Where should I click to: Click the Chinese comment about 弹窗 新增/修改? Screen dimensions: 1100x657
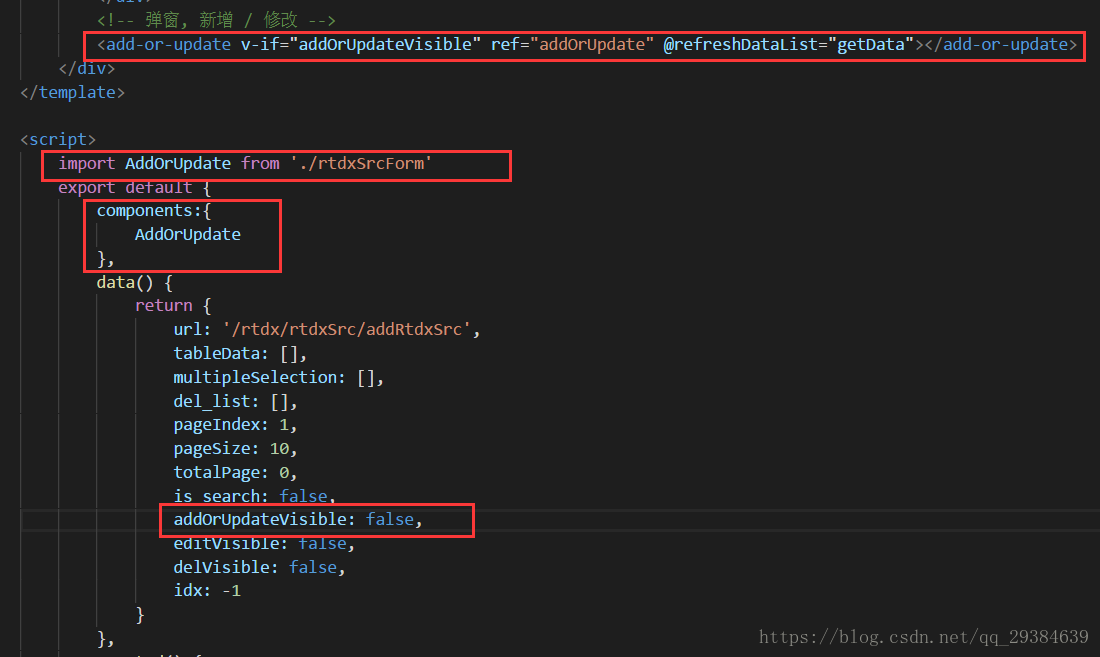coord(216,20)
